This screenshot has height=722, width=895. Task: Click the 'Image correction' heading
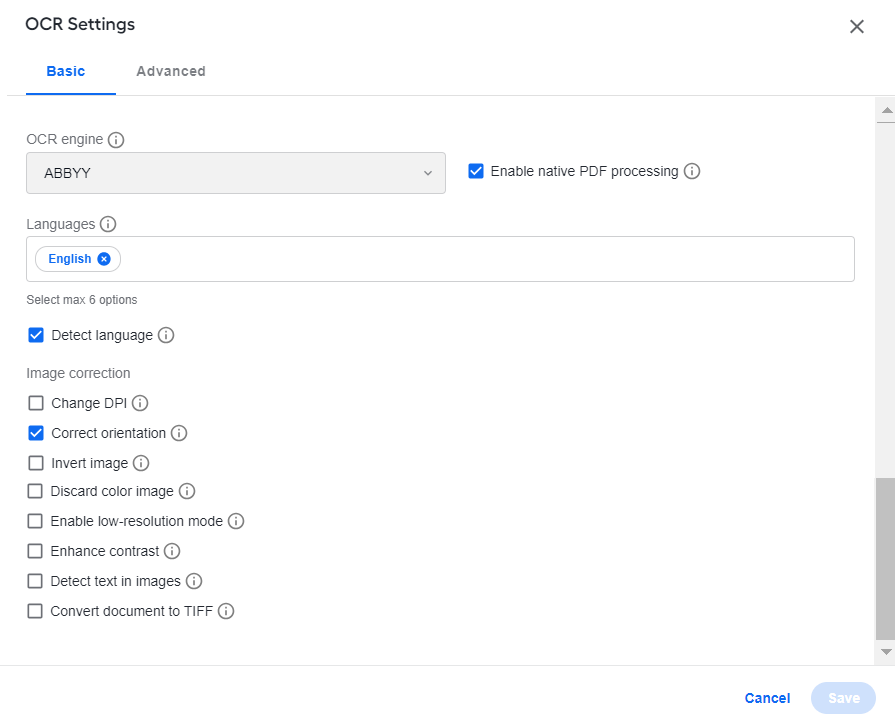[78, 373]
